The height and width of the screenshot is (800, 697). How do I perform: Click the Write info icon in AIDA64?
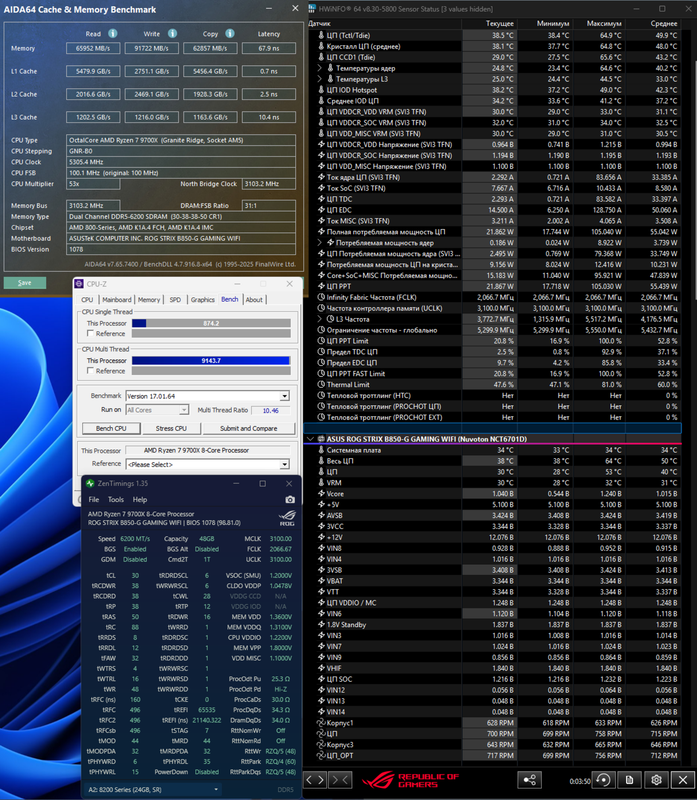tap(172, 33)
